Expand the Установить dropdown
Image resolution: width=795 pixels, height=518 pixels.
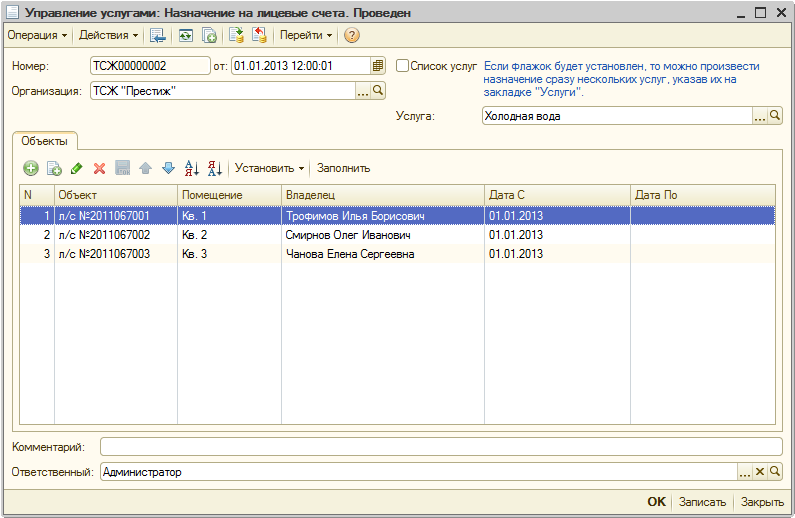point(269,168)
